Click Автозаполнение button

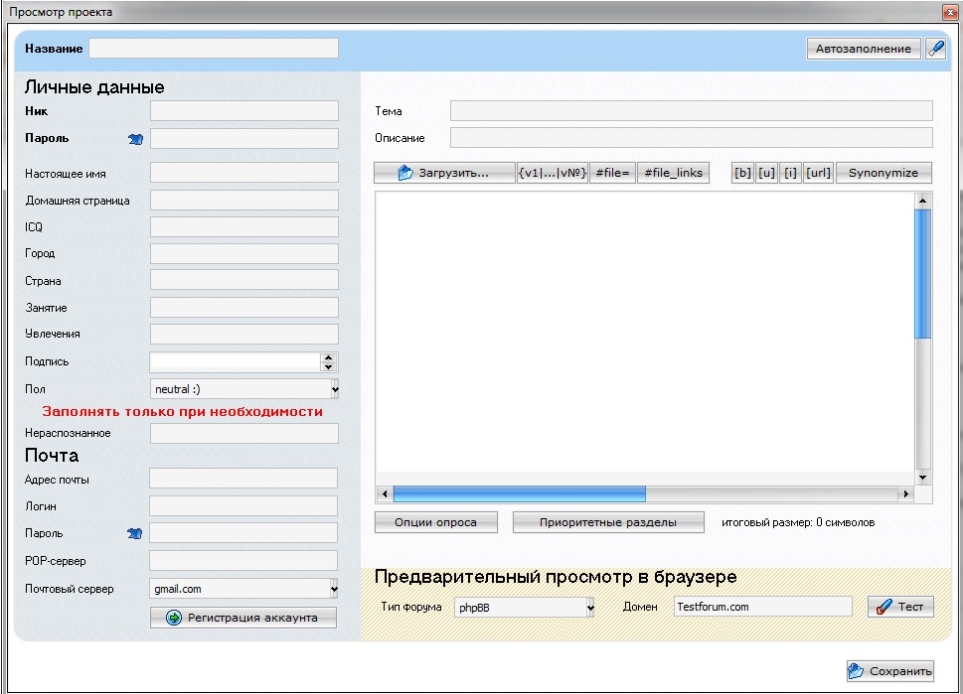click(x=864, y=49)
